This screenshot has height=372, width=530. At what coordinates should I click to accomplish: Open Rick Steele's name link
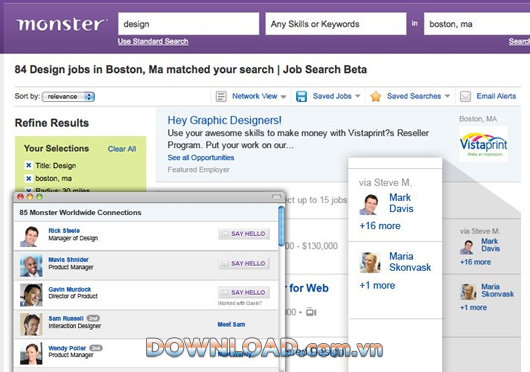(64, 231)
